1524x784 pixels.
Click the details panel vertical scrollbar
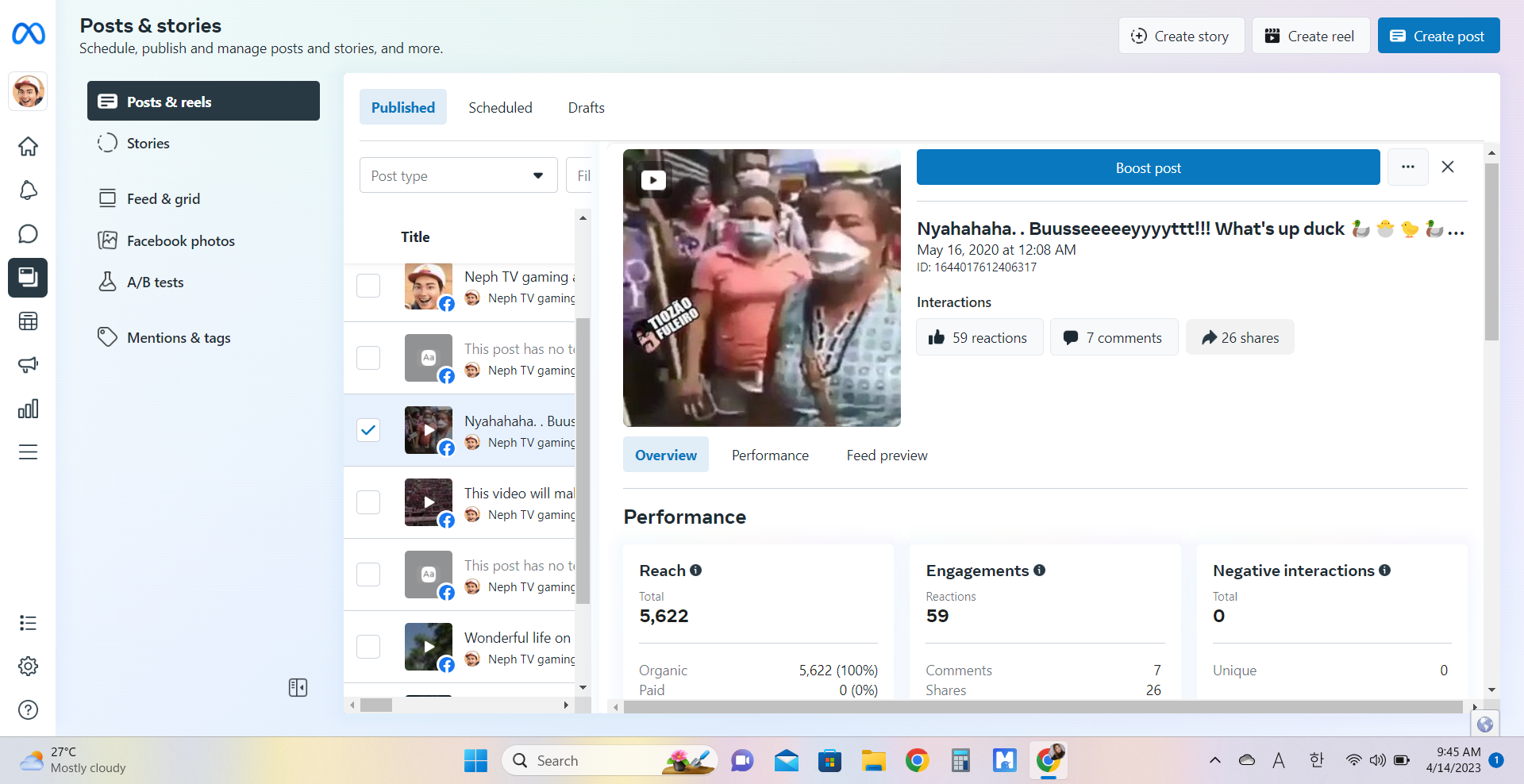[1491, 252]
